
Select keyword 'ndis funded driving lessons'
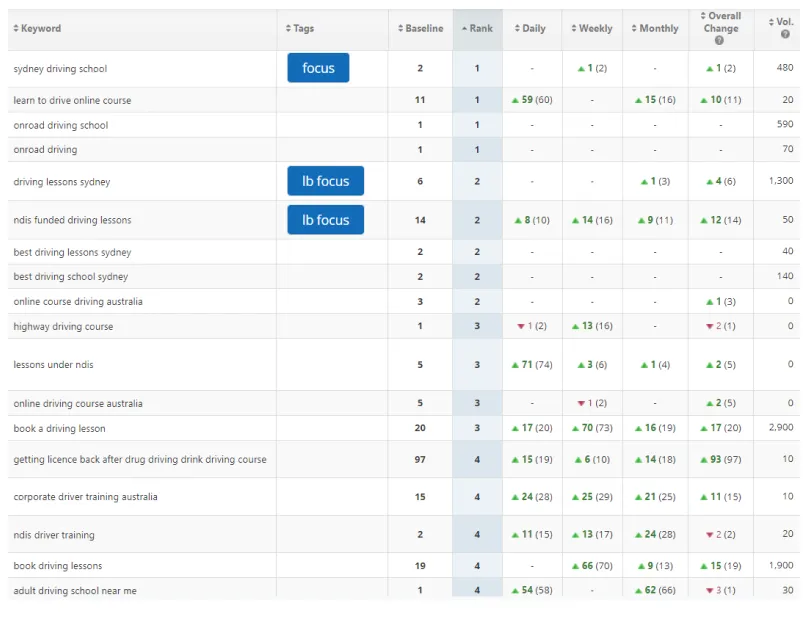click(x=72, y=220)
